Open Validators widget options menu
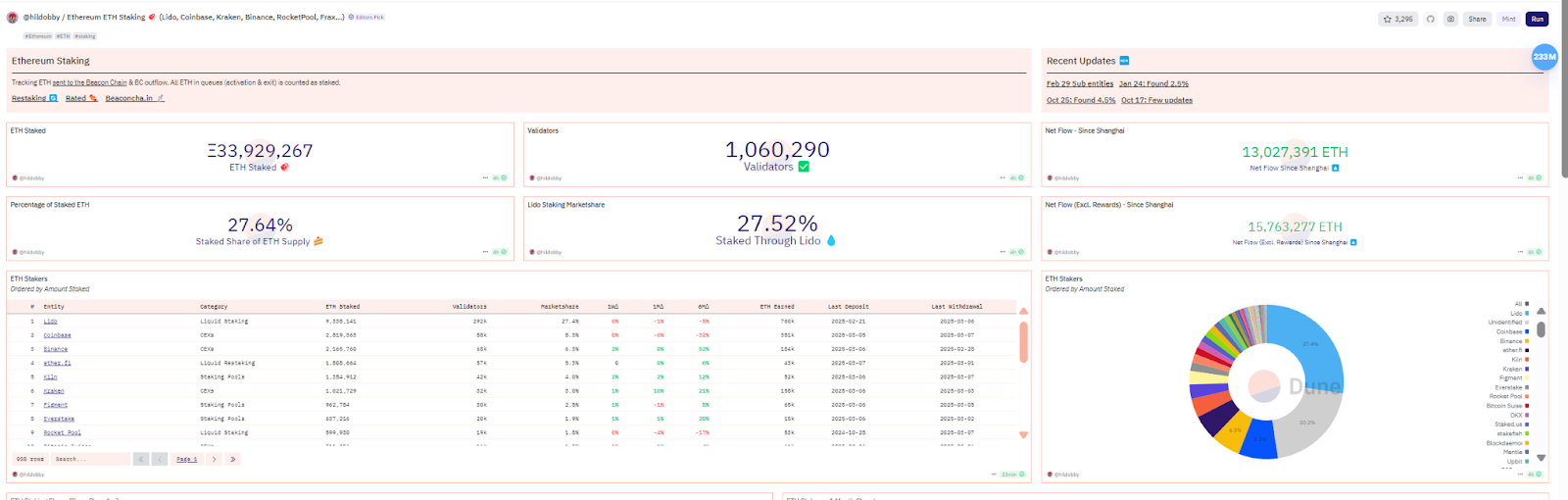 coord(1003,178)
